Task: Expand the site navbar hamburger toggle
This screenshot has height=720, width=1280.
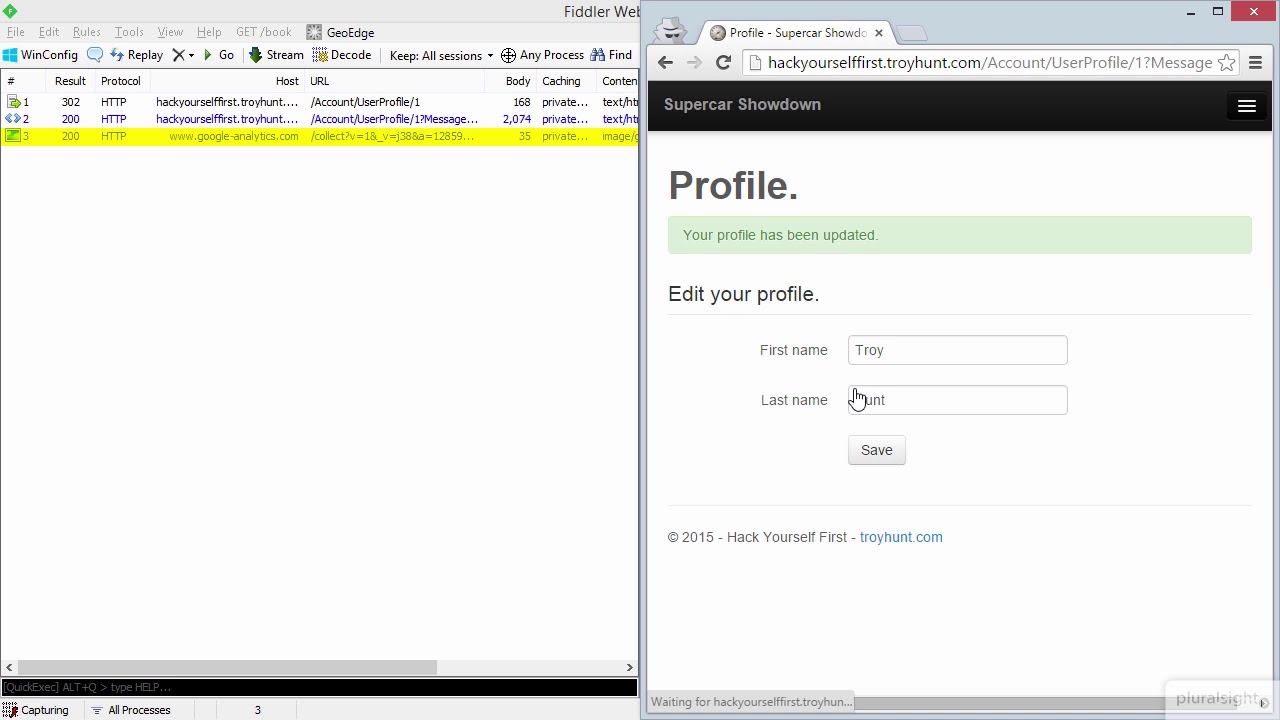Action: 1247,106
